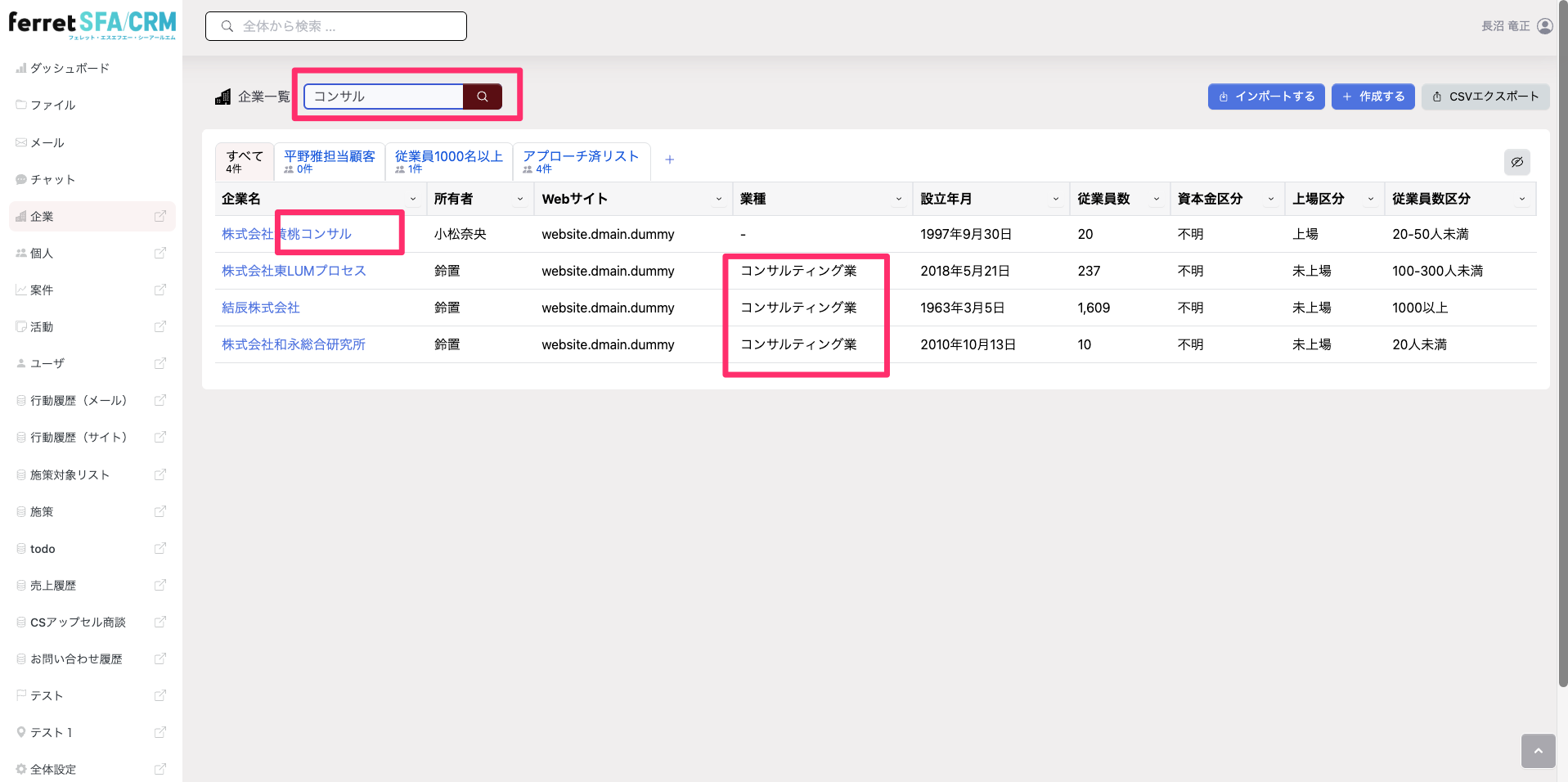Switch to 従業員1000名以上 tab

pyautogui.click(x=449, y=161)
